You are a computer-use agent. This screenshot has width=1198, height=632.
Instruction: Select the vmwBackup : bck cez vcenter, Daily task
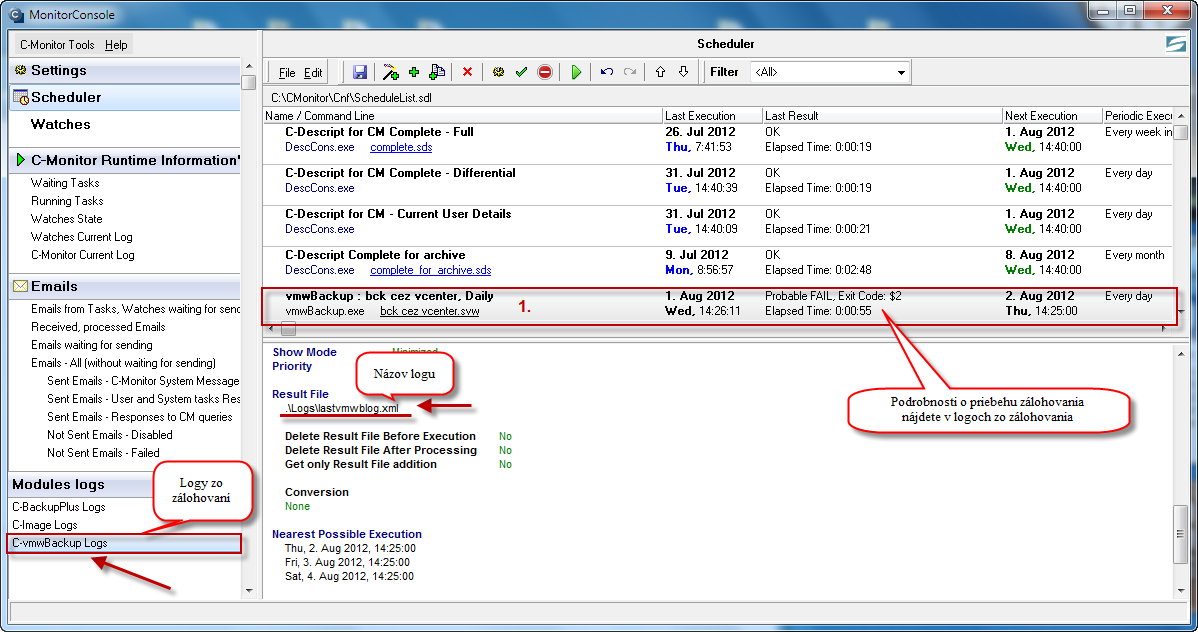389,296
